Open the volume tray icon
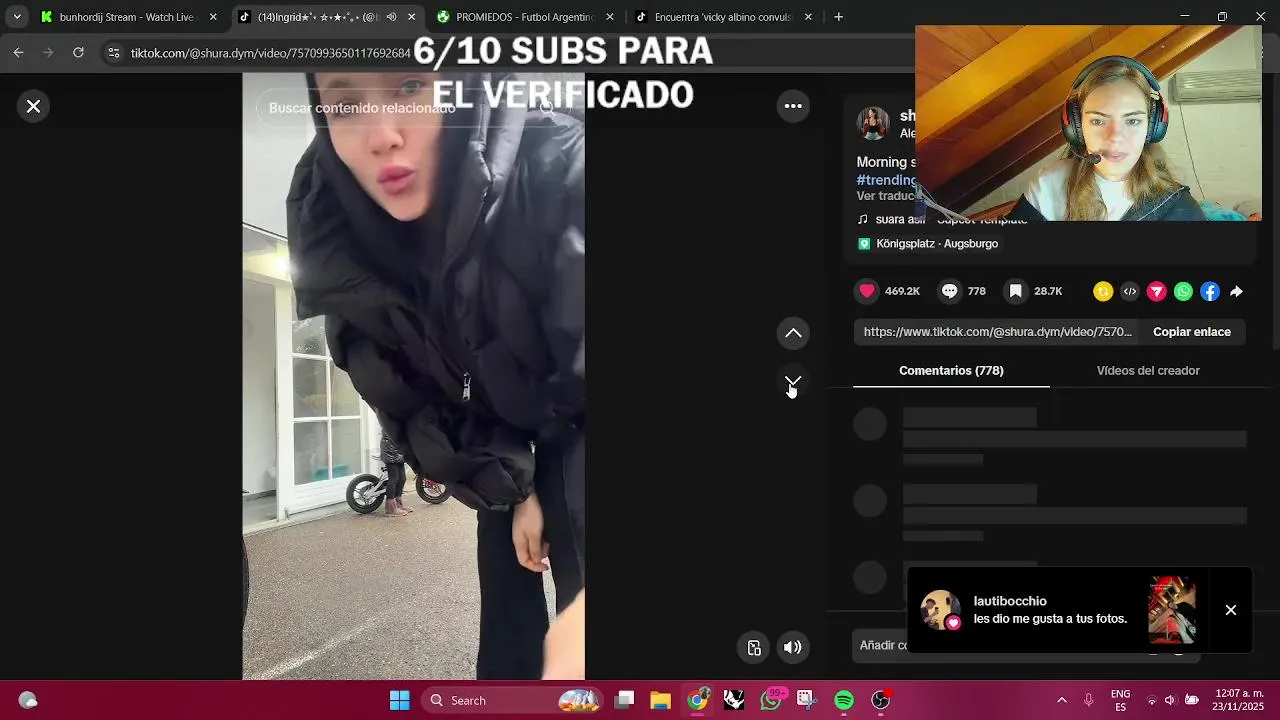1280x720 pixels. pos(1170,700)
